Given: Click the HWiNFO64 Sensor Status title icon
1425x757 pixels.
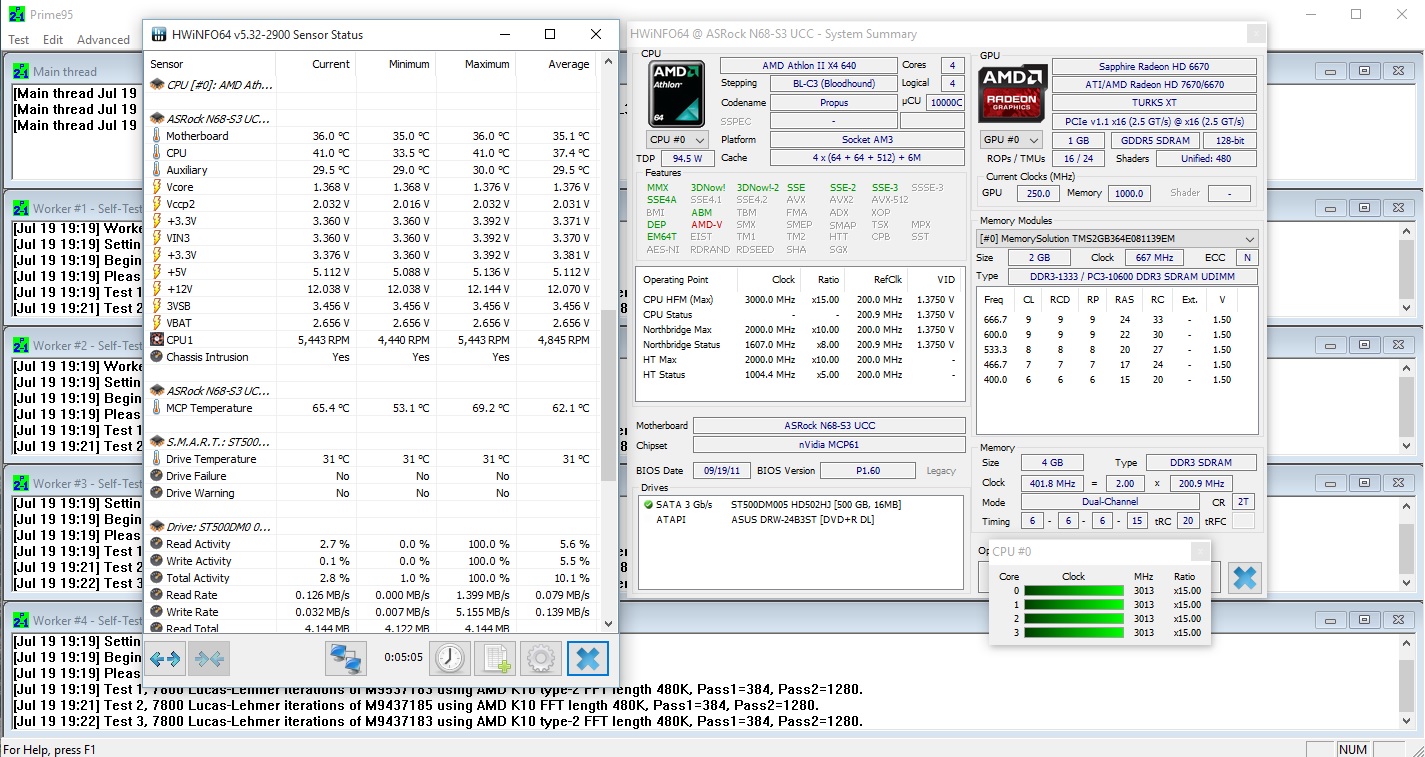Looking at the screenshot, I should pyautogui.click(x=158, y=34).
